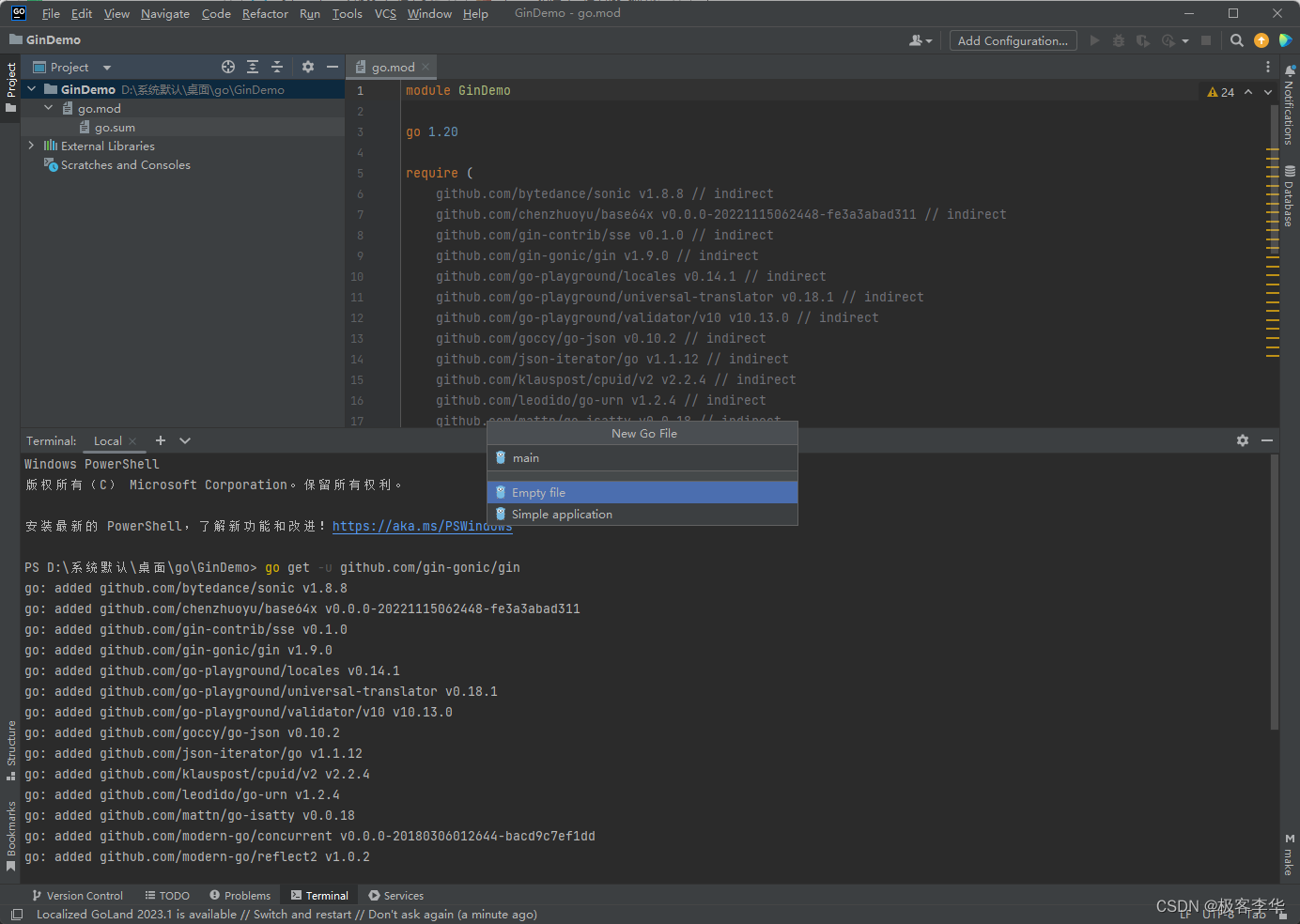The height and width of the screenshot is (924, 1300).
Task: Open Project panel settings gear
Action: point(308,67)
